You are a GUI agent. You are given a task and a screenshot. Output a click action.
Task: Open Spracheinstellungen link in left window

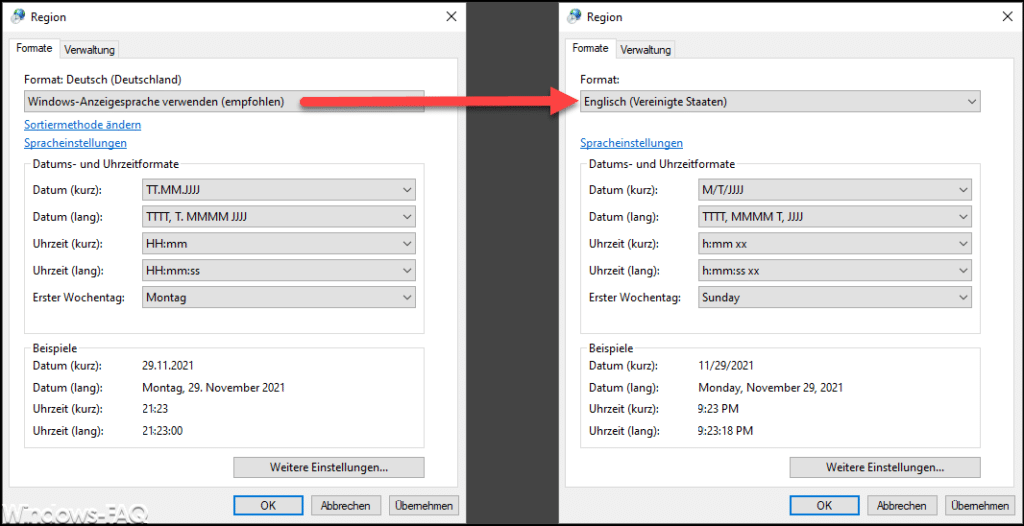[75, 143]
